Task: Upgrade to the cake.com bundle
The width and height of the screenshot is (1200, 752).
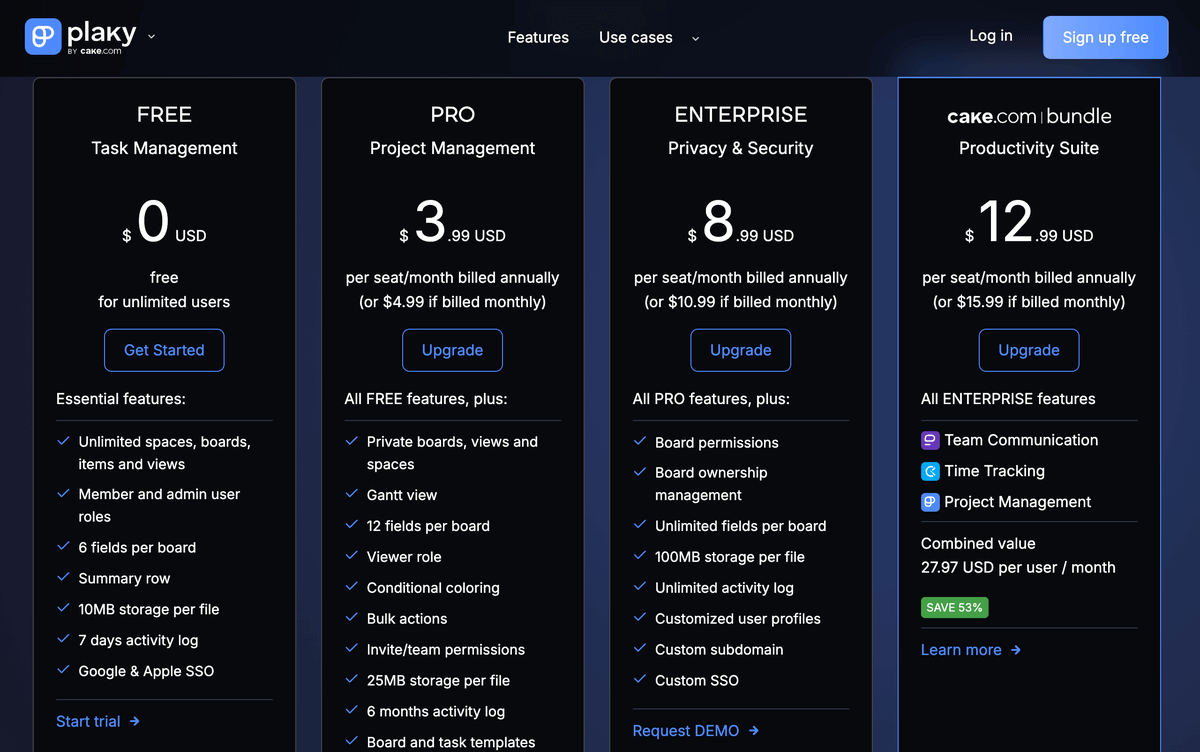Action: tap(1028, 350)
